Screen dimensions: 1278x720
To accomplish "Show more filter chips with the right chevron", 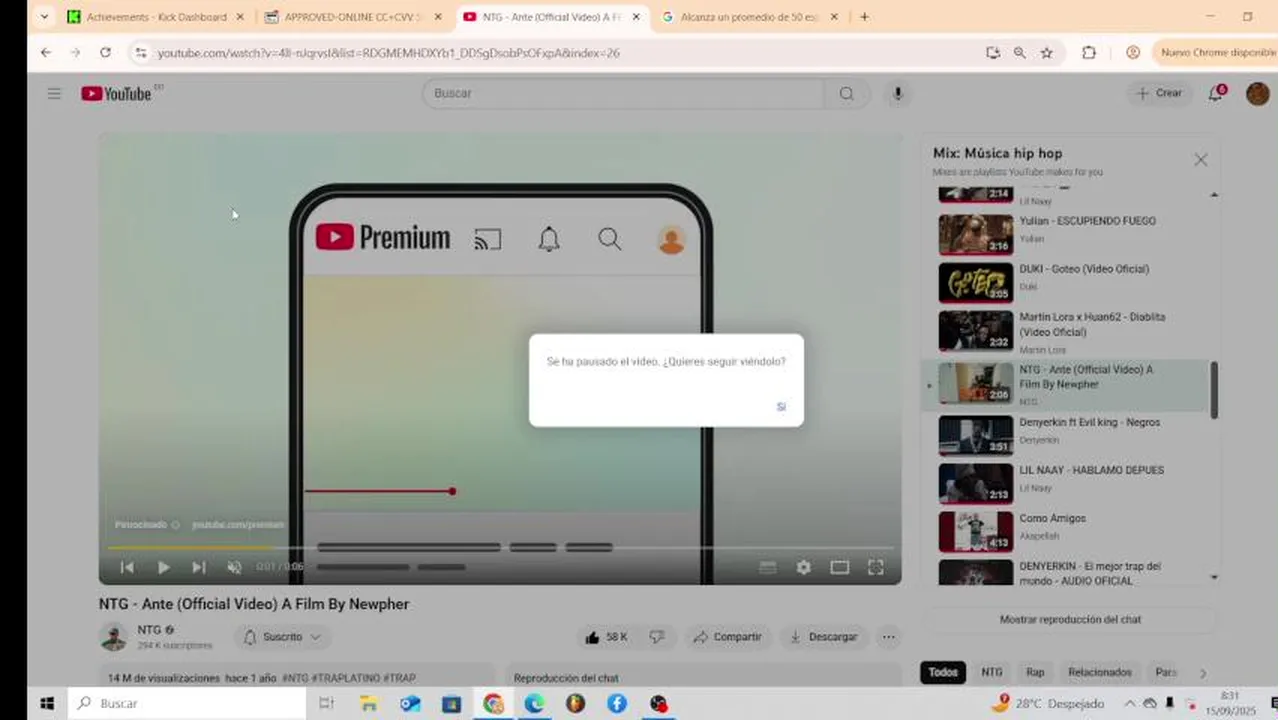I will pyautogui.click(x=1203, y=673).
